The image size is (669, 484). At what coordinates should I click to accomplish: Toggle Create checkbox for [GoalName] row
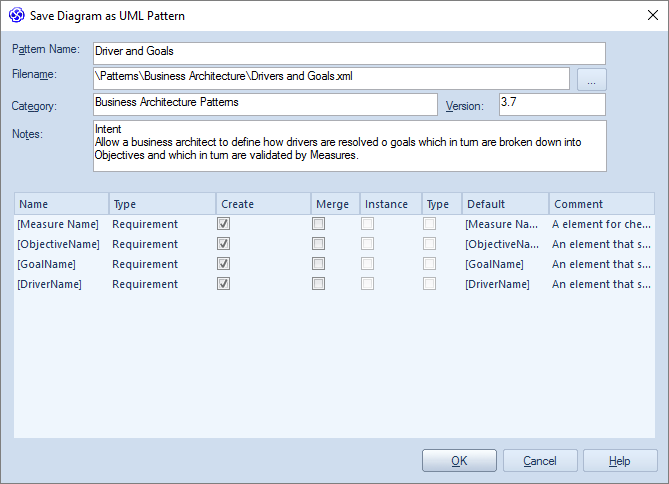(224, 264)
